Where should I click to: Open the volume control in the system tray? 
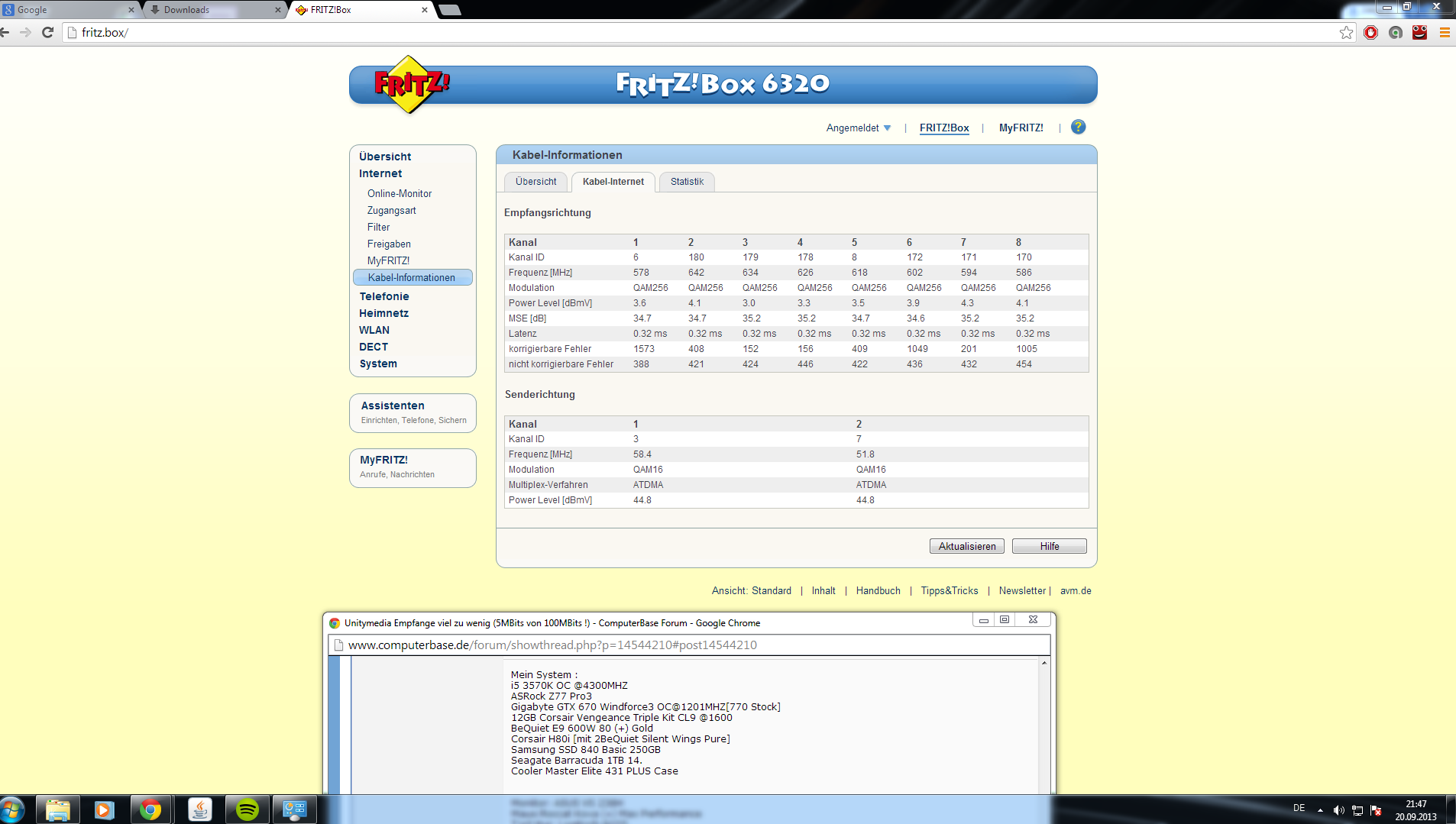1338,810
